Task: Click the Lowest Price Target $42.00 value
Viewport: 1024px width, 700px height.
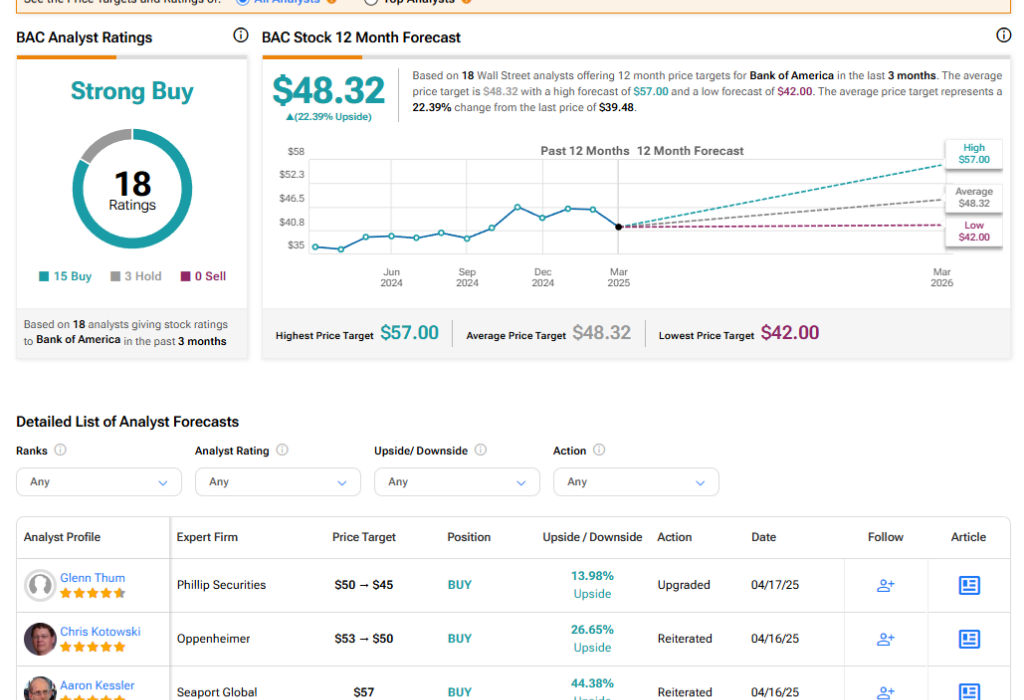Action: (790, 333)
